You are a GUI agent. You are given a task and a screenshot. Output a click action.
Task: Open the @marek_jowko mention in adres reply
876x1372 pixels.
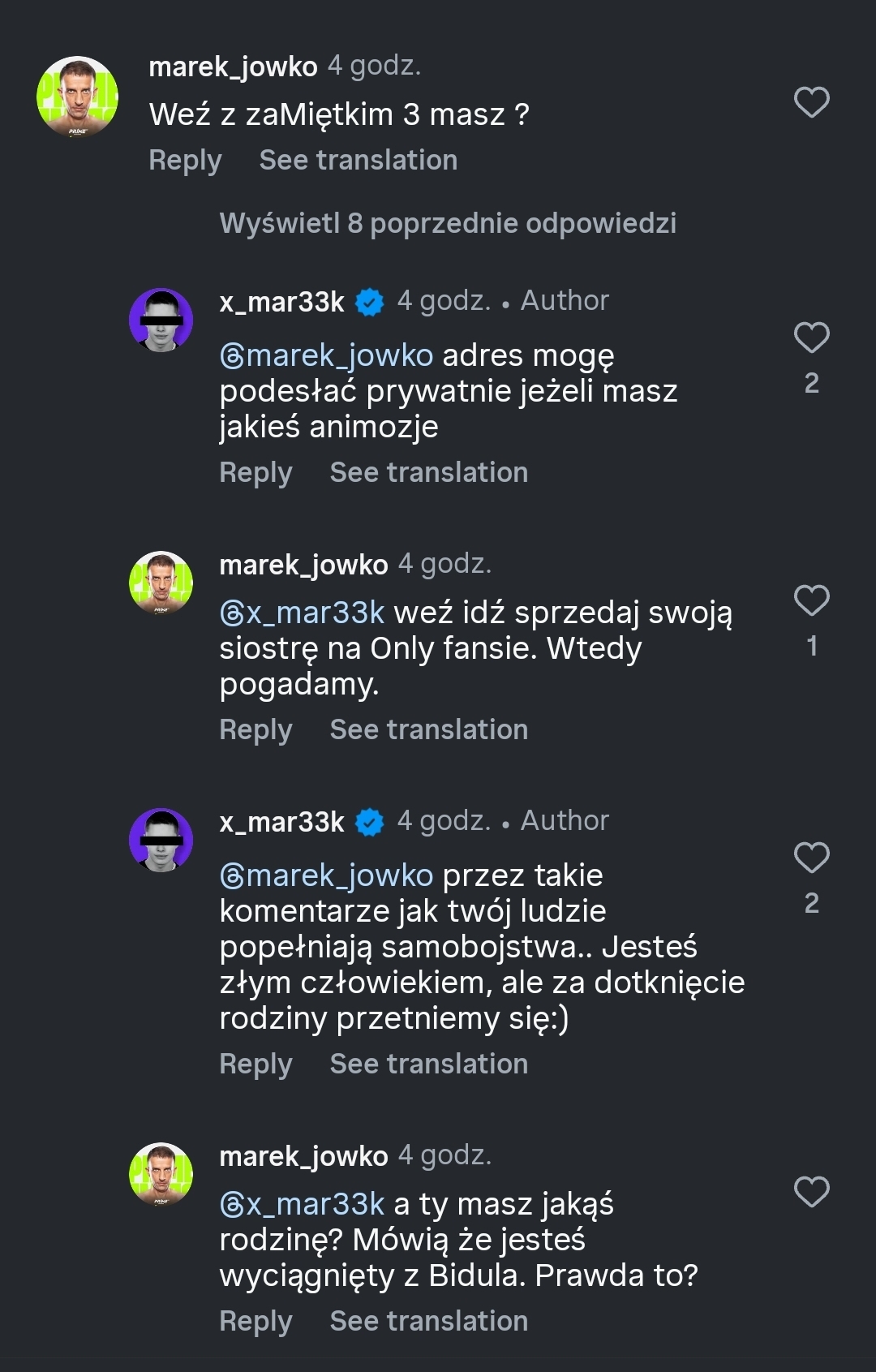coord(327,356)
